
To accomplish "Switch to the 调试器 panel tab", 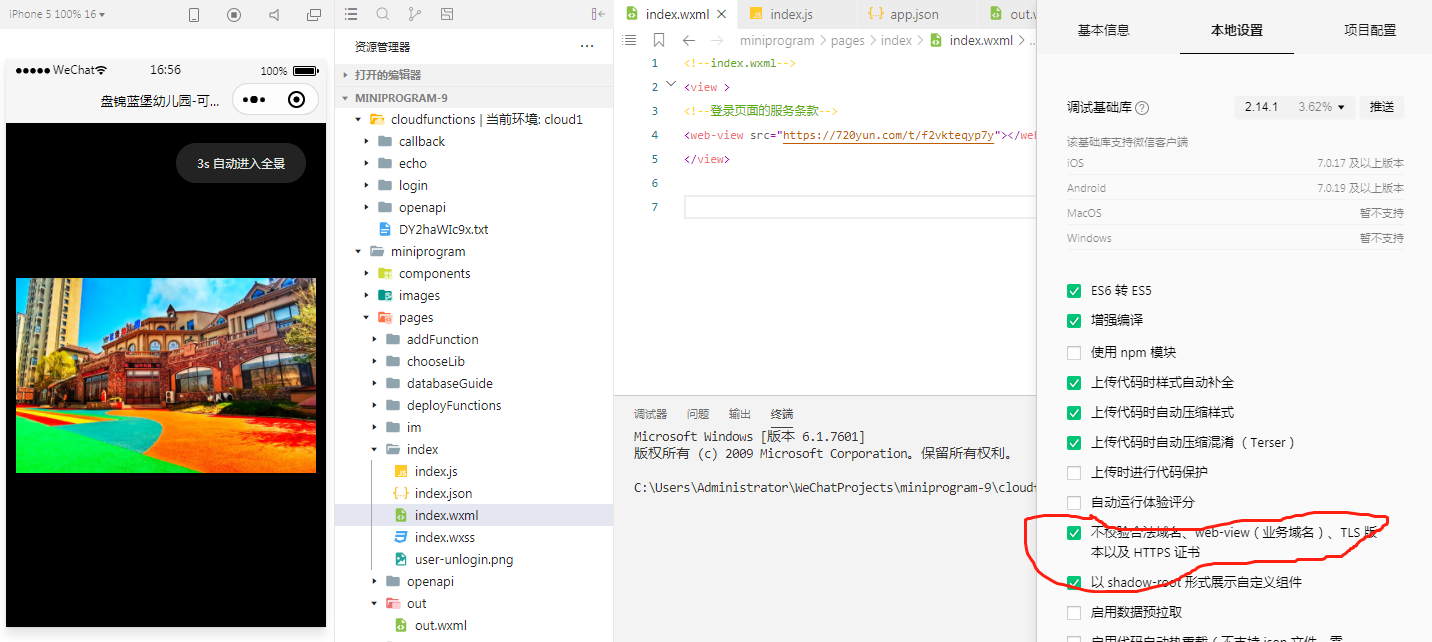I will pos(650,414).
